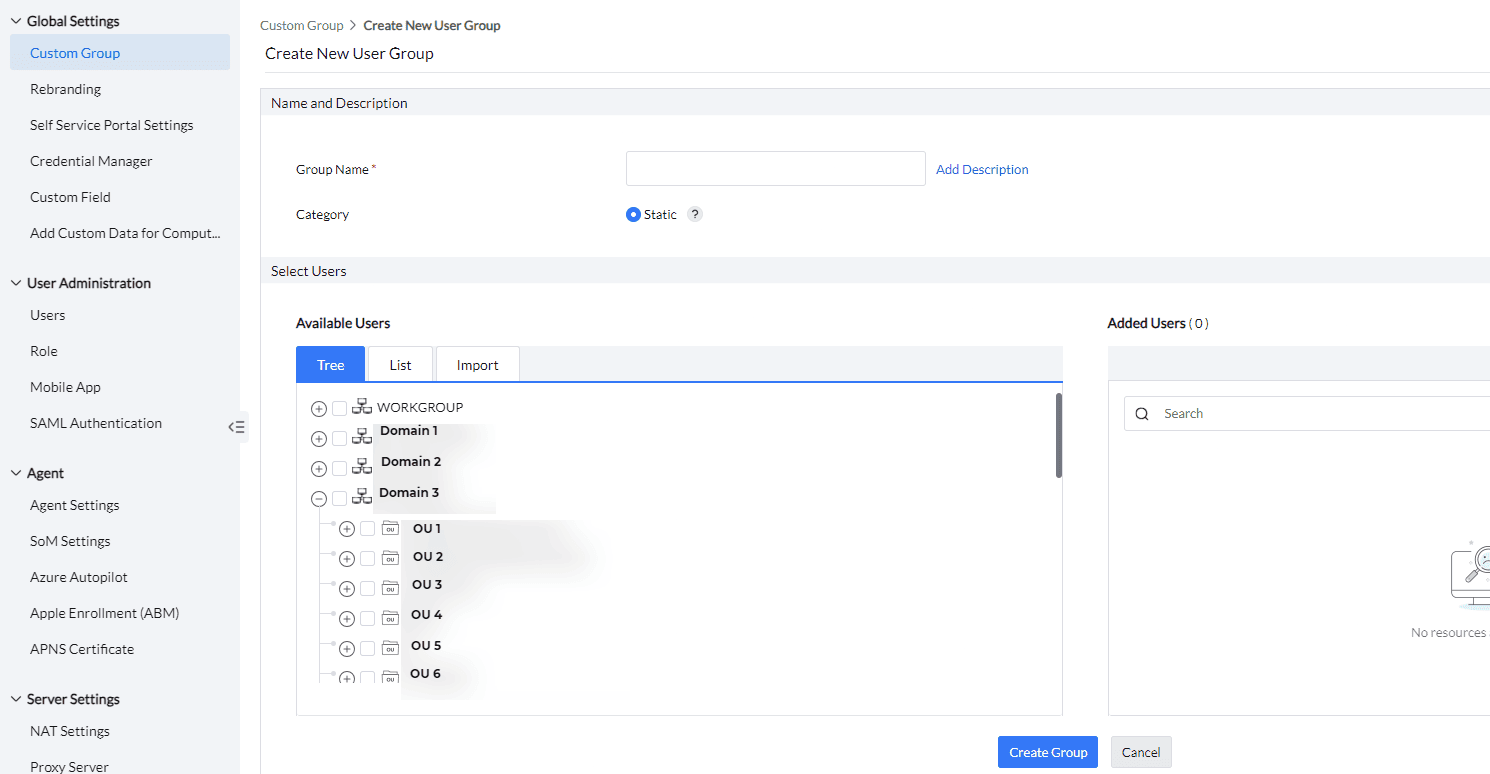Click the domain network icon next to WORKGROUP
1490x774 pixels.
tap(361, 406)
